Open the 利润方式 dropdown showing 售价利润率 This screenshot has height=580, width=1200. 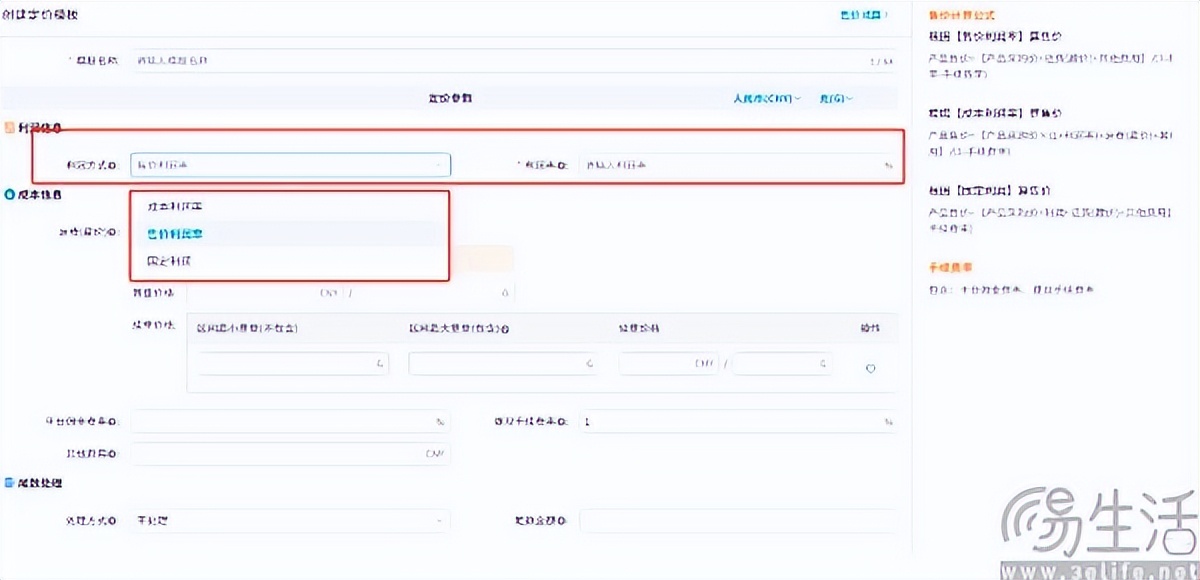[x=290, y=165]
